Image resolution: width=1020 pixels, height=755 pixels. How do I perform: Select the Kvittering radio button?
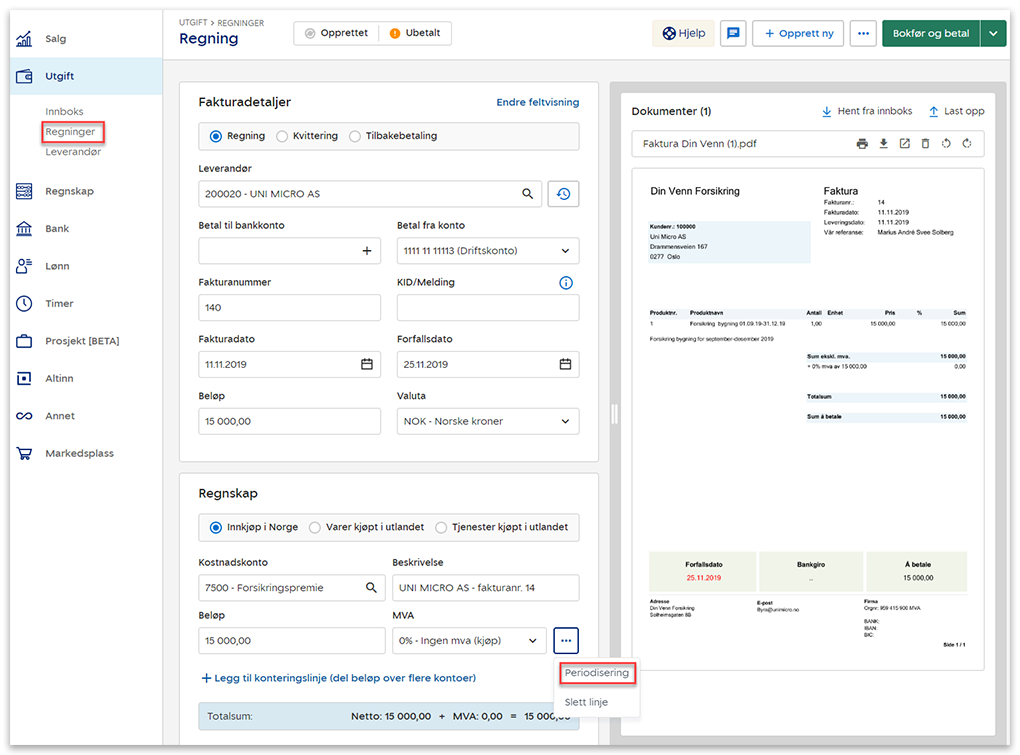click(282, 136)
